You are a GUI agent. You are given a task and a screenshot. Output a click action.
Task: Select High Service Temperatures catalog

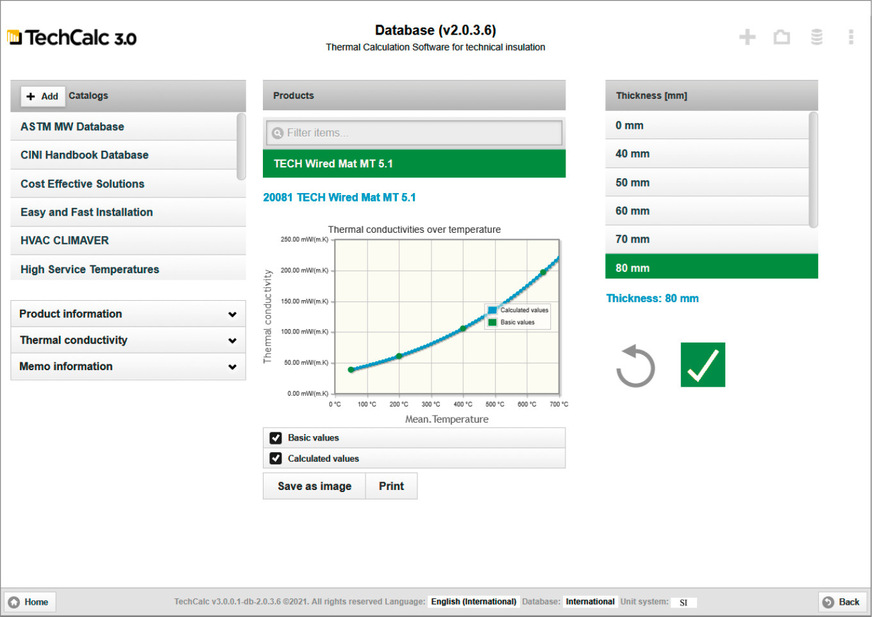point(128,269)
